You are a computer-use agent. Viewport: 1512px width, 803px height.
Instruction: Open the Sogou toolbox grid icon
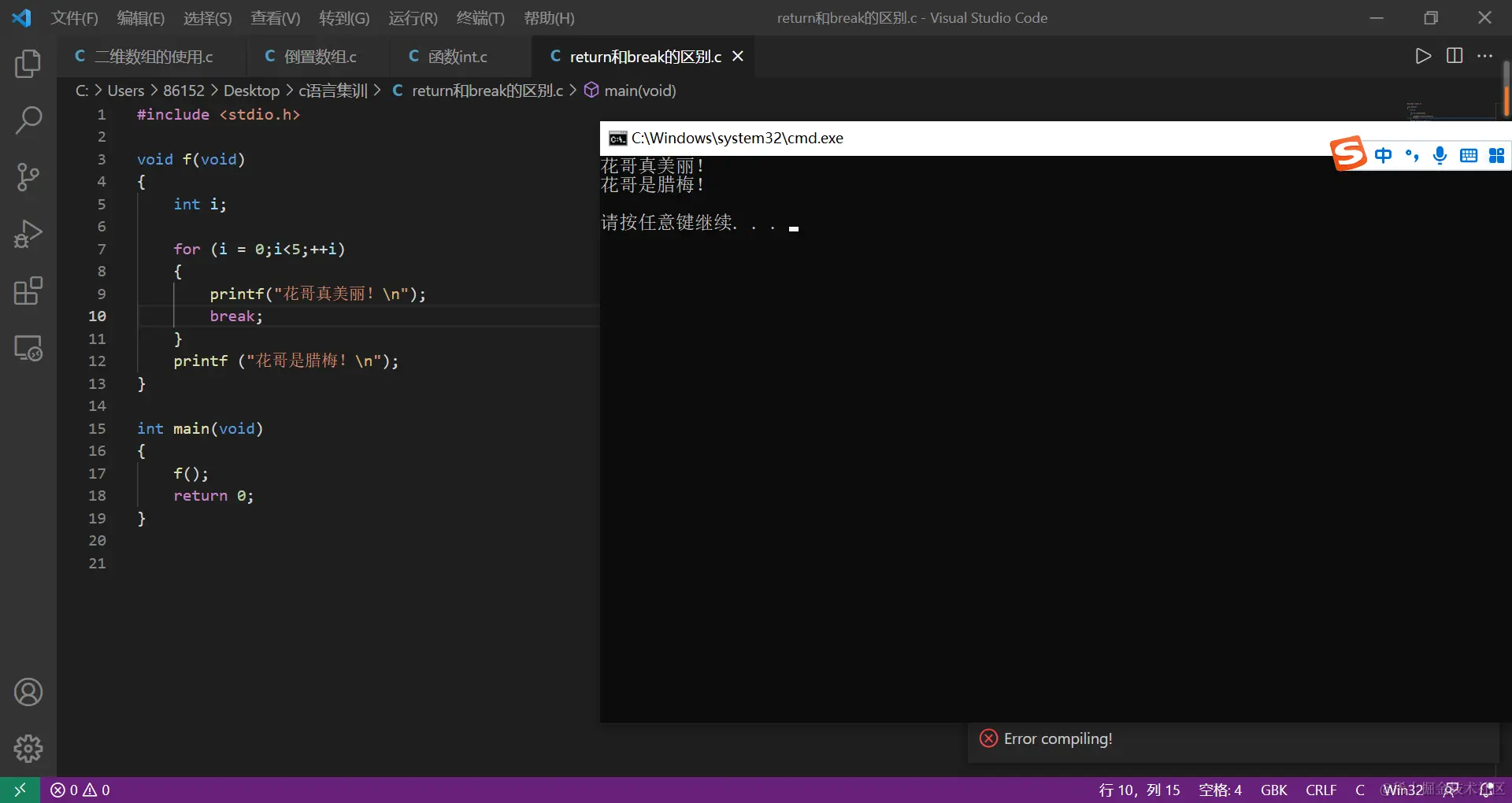pyautogui.click(x=1497, y=155)
